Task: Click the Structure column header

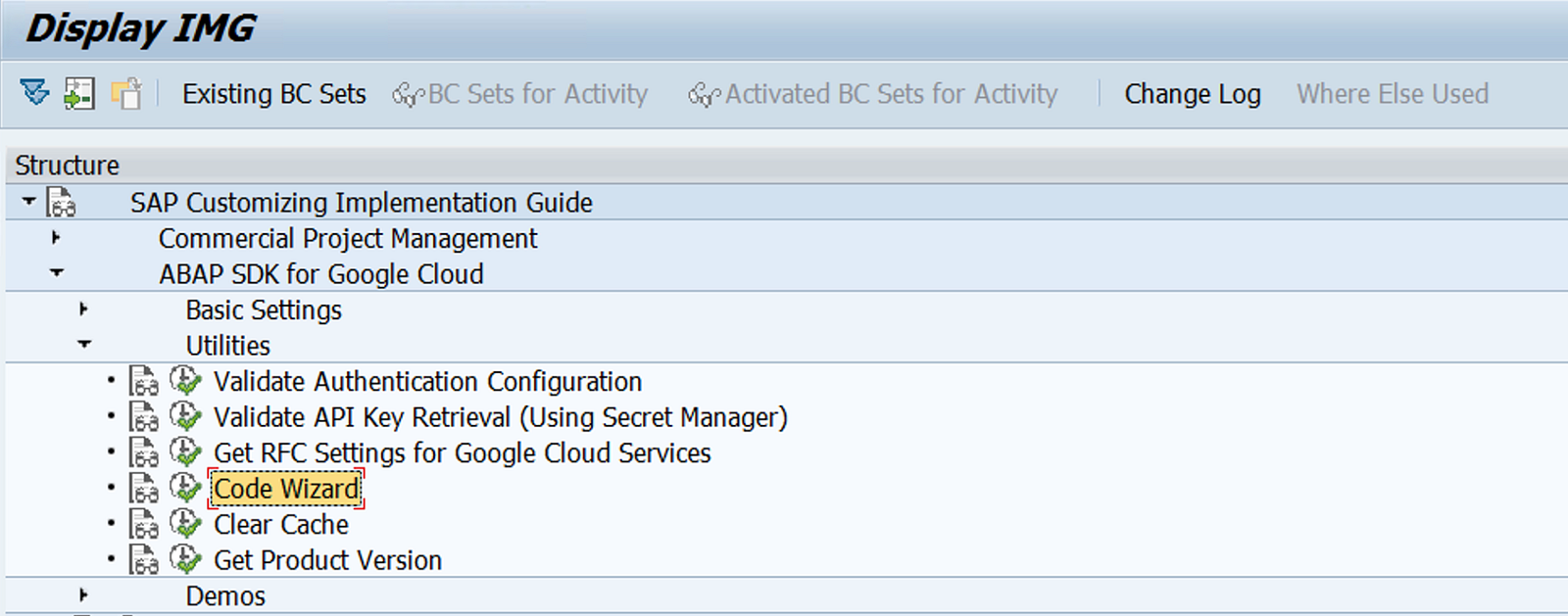Action: [67, 165]
